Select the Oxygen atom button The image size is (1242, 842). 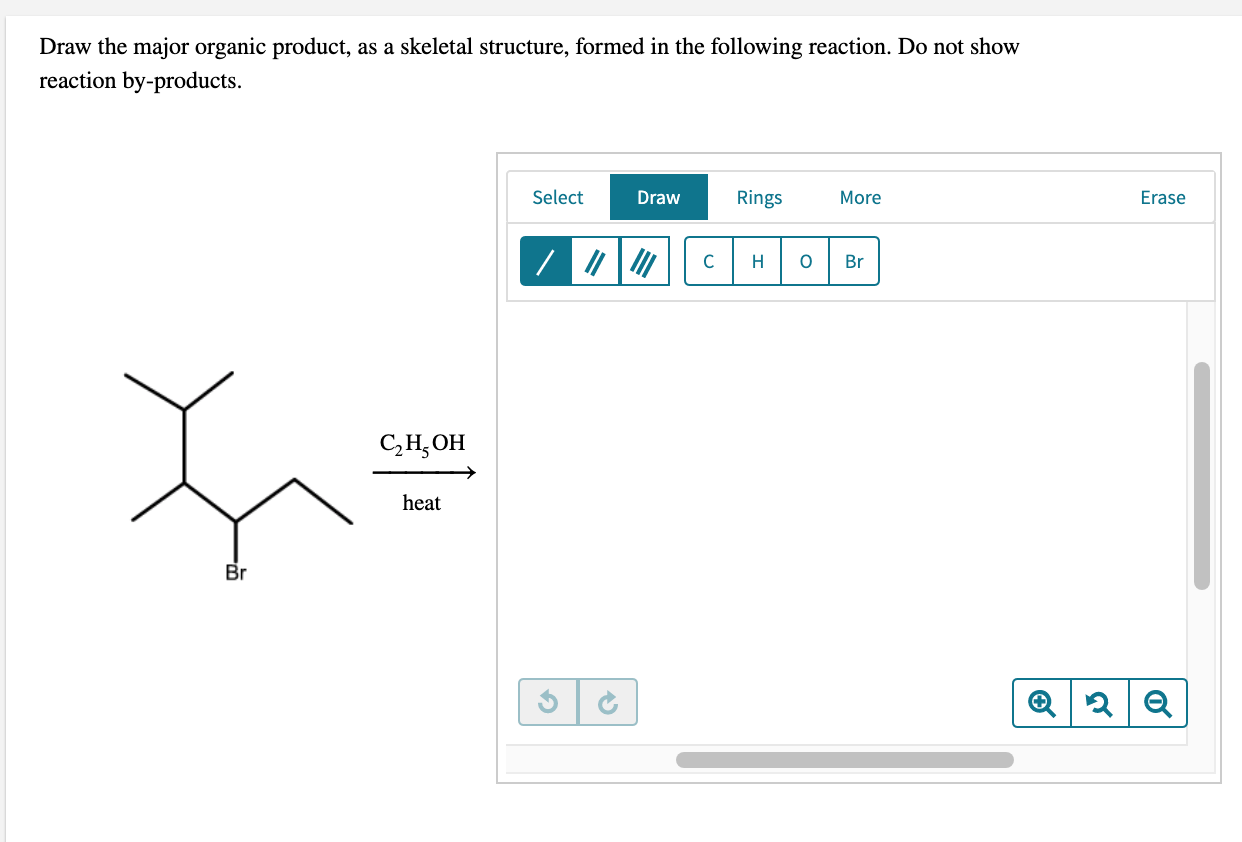[x=805, y=261]
